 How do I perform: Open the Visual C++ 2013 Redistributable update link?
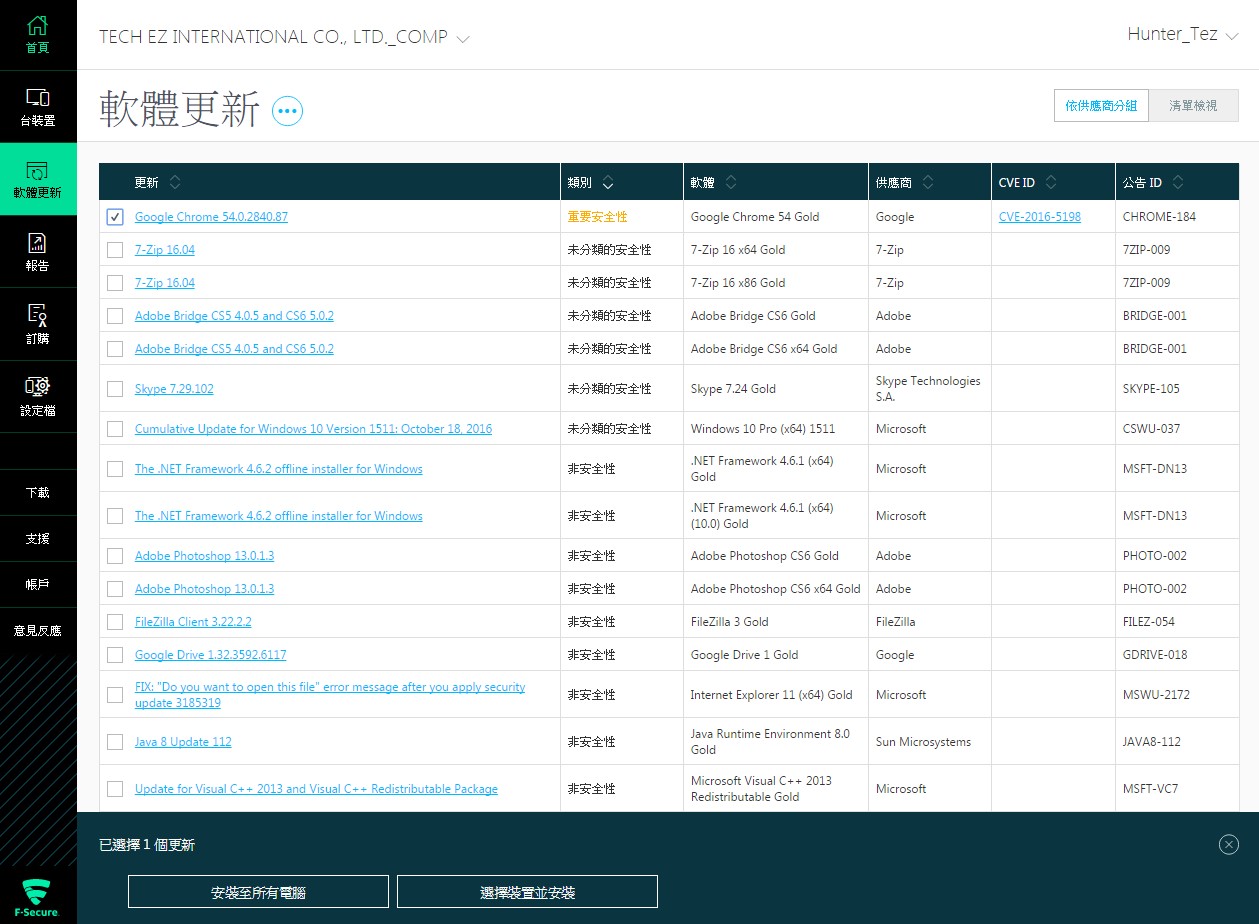316,789
